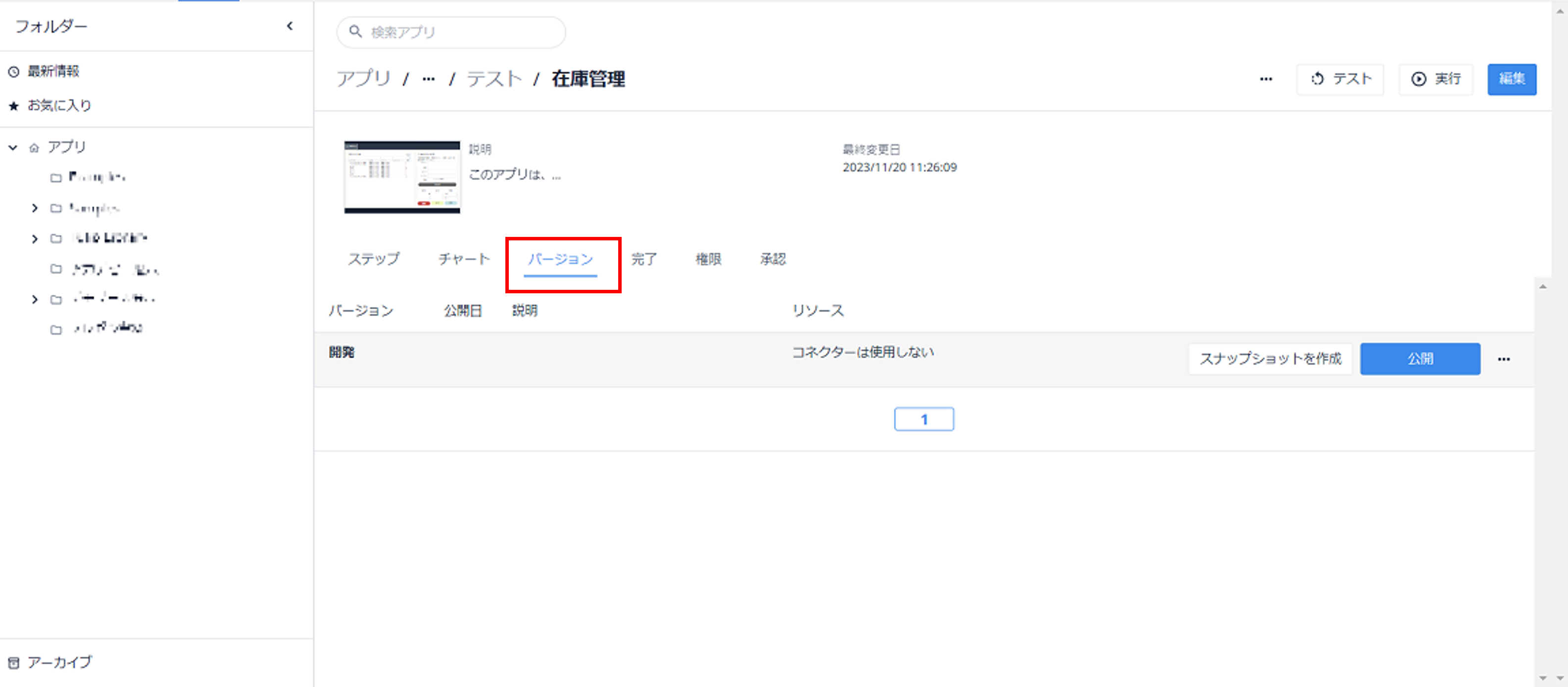Screen dimensions: 1568x687
Task: Click the コネクターは使用しない resource text
Action: [863, 352]
